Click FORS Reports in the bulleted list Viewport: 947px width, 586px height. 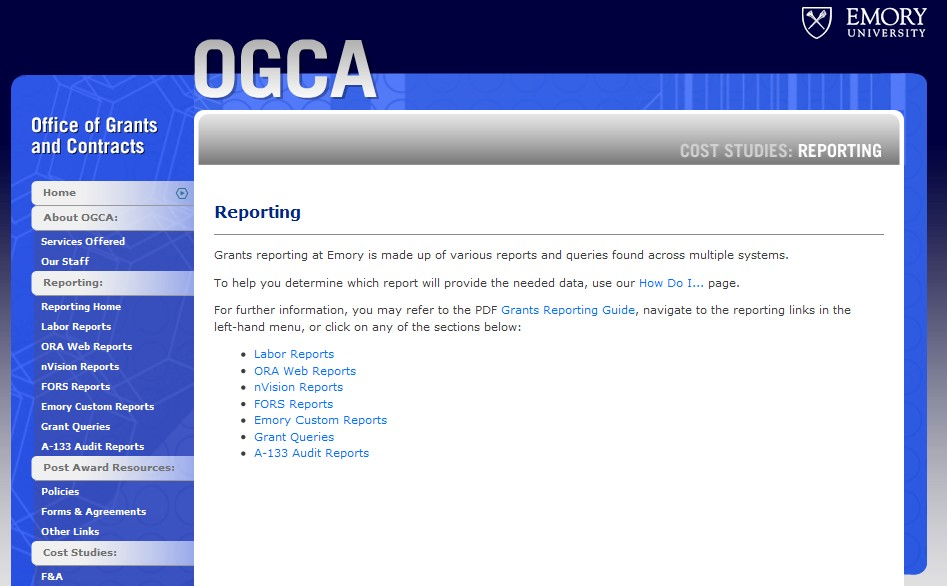[x=294, y=404]
